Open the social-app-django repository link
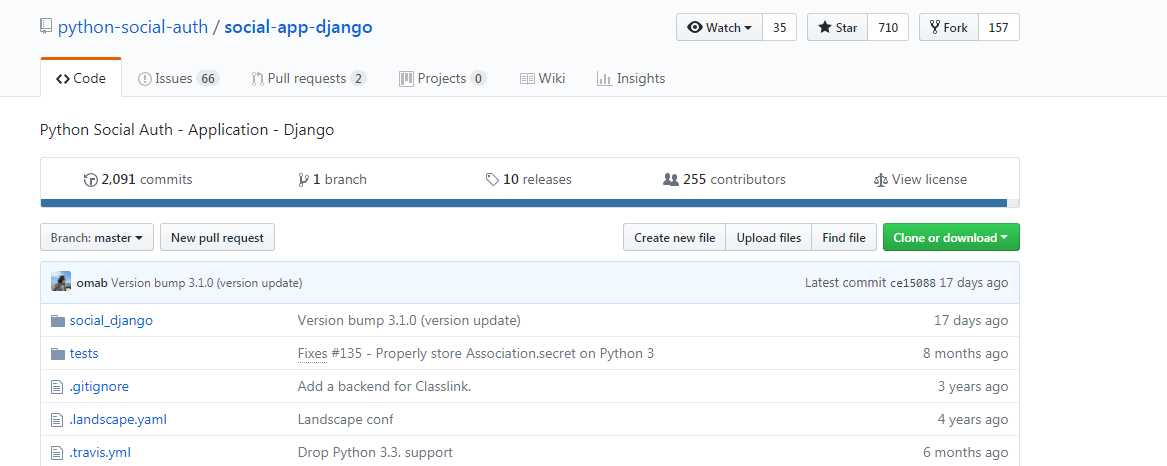Viewport: 1167px width, 466px height. coord(298,28)
